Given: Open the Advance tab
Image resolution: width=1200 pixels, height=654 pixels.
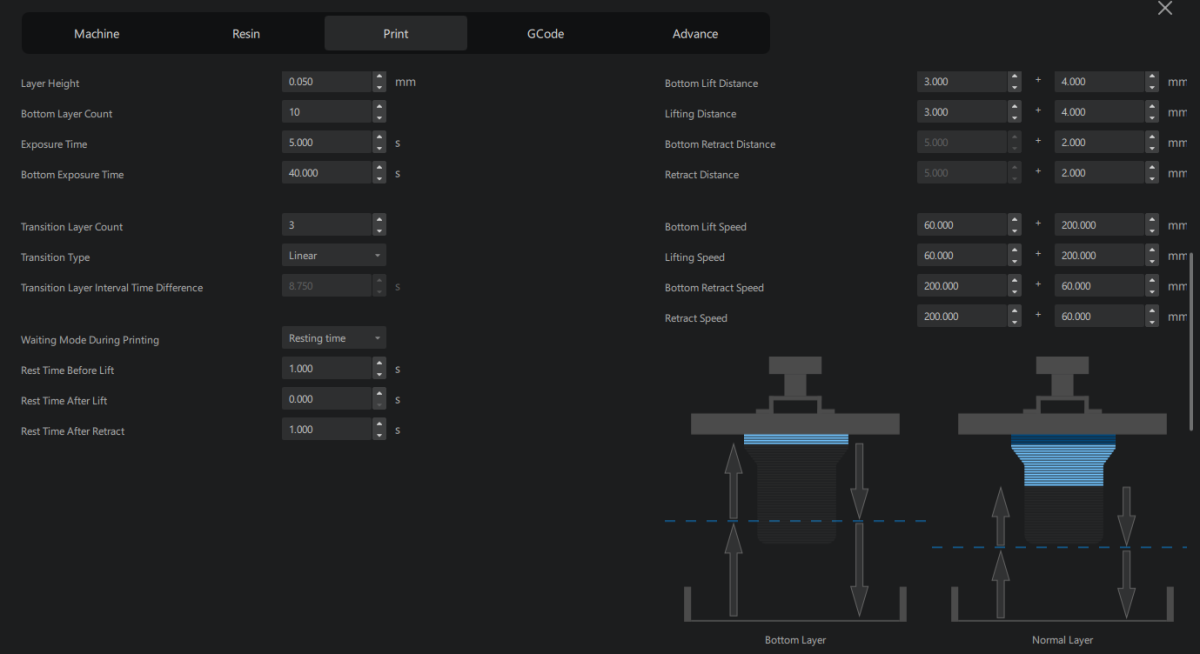Looking at the screenshot, I should pyautogui.click(x=695, y=34).
